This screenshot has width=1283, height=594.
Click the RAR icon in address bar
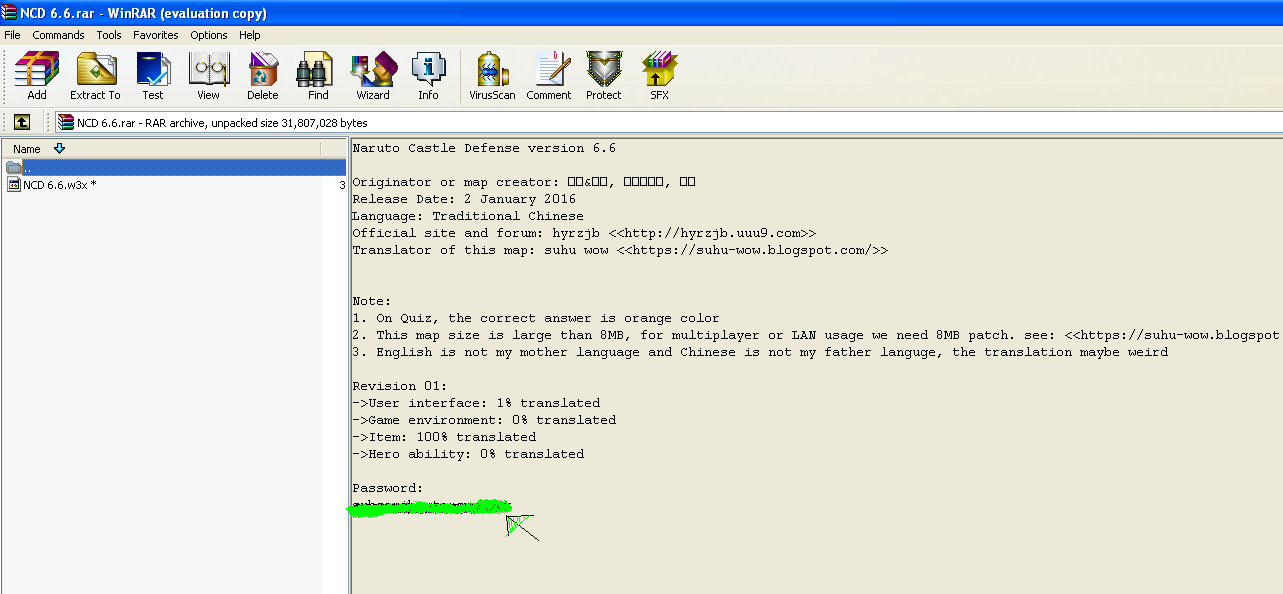[x=66, y=122]
